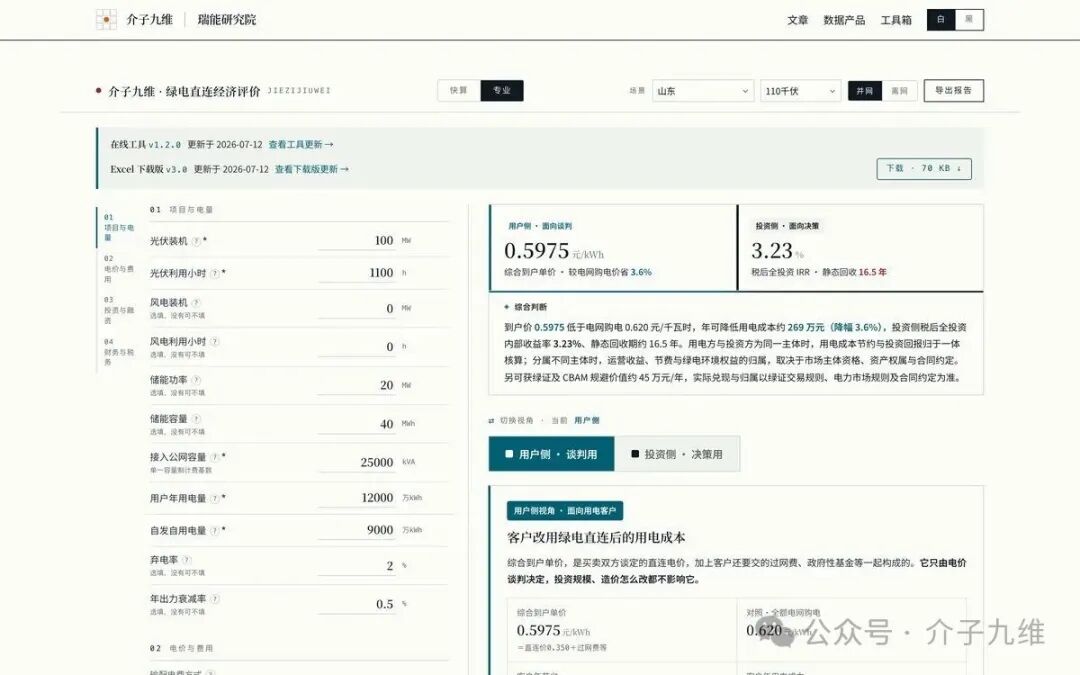Focus the 风电利用小时 input showing 0
Image resolution: width=1080 pixels, height=675 pixels.
point(356,346)
